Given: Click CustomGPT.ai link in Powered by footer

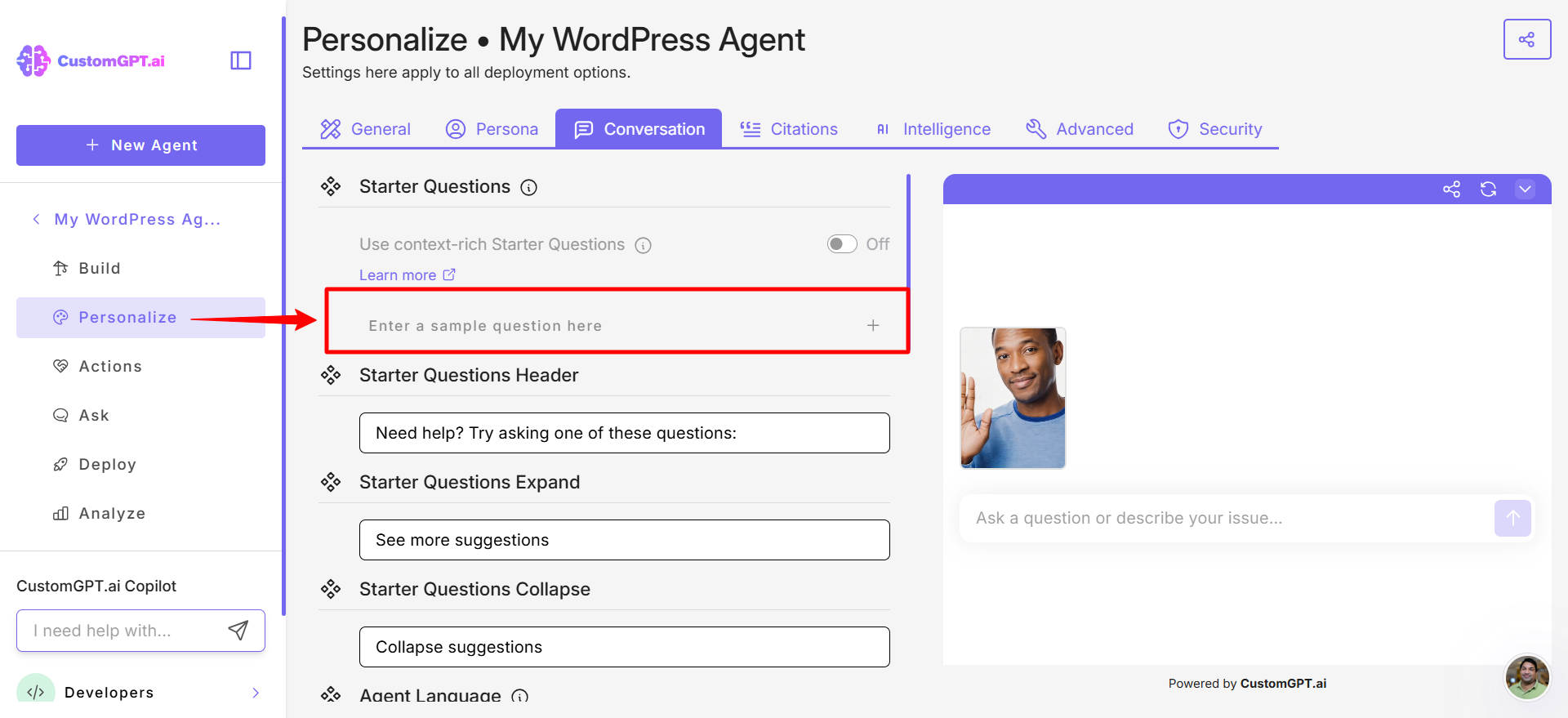Looking at the screenshot, I should (1283, 684).
